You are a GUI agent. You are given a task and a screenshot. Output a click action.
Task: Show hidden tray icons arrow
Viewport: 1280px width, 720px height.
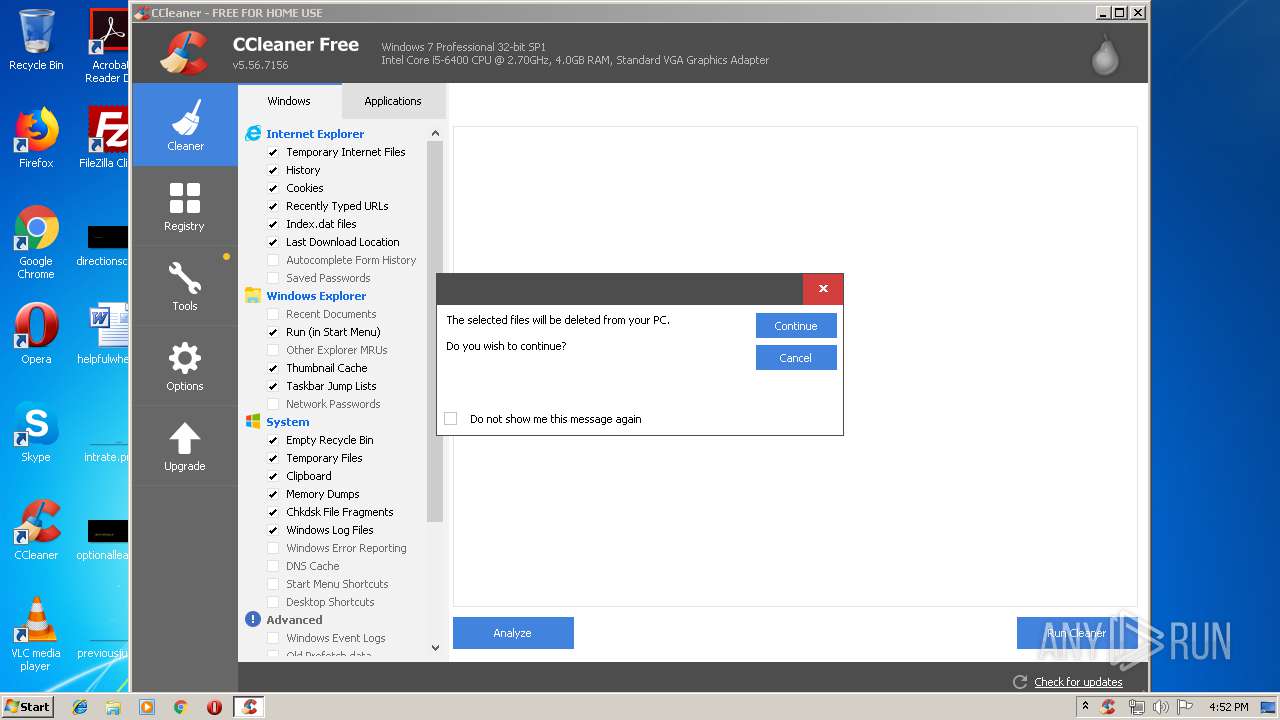1088,707
